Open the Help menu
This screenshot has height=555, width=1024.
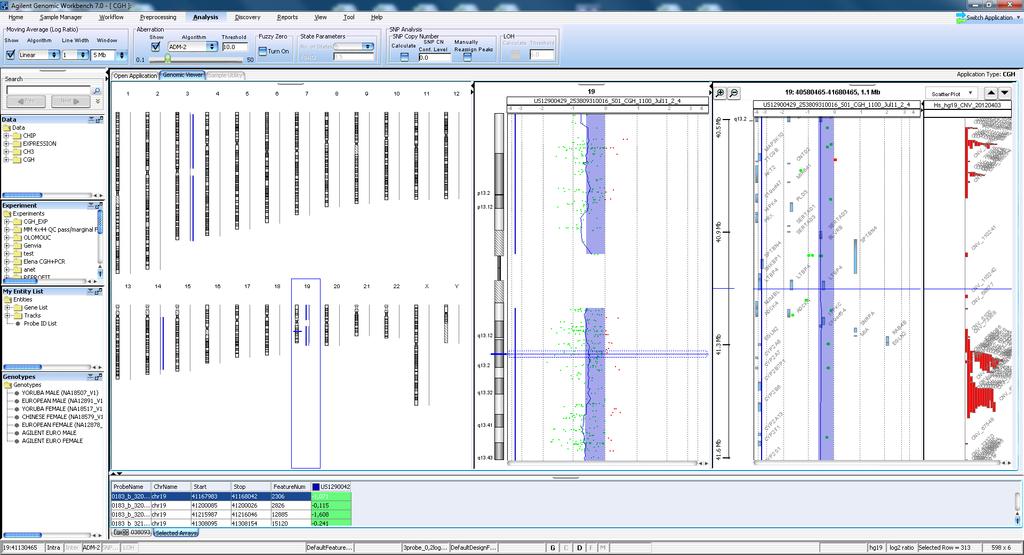[x=377, y=17]
